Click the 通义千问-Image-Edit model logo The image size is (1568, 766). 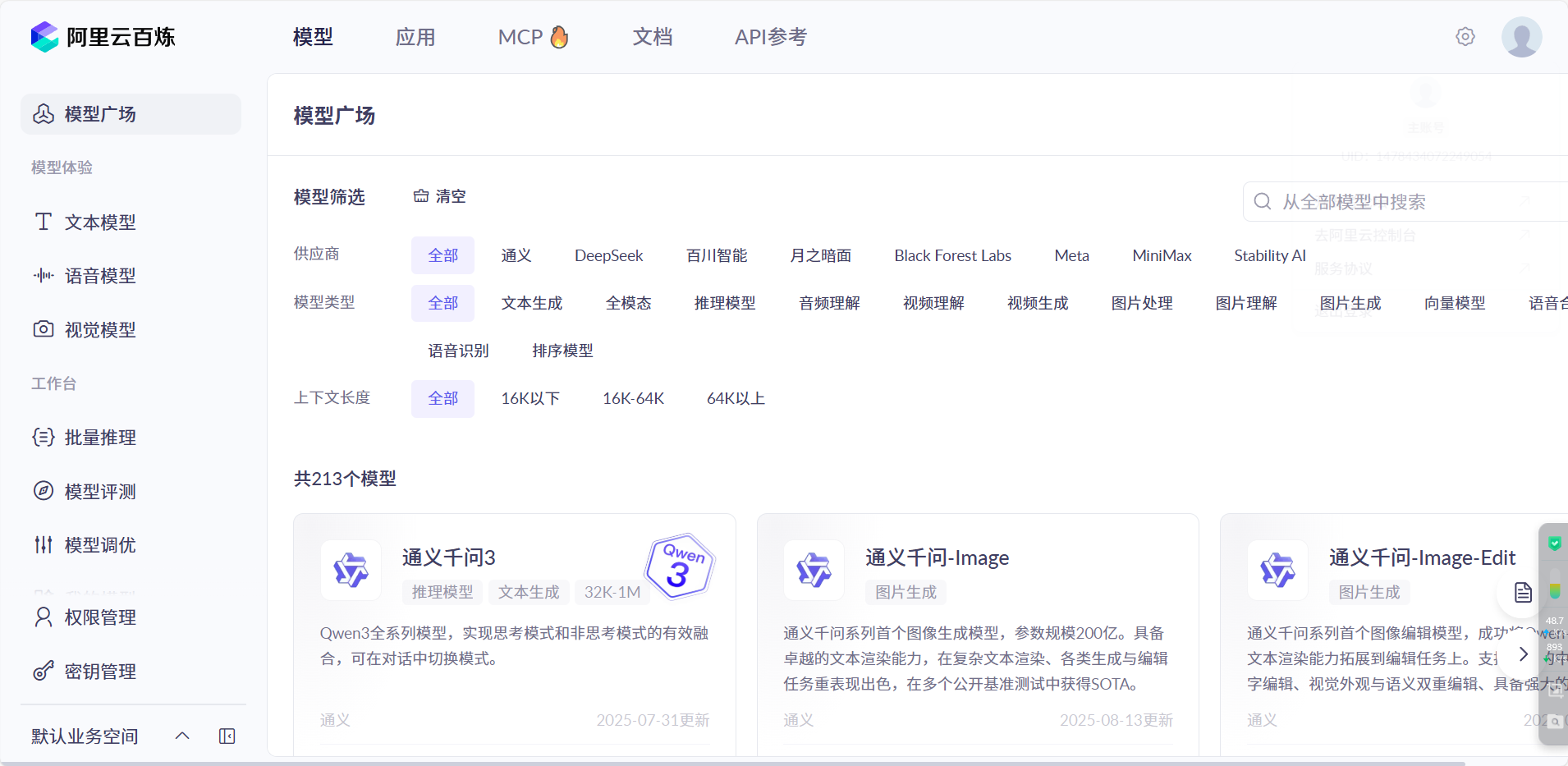1277,570
